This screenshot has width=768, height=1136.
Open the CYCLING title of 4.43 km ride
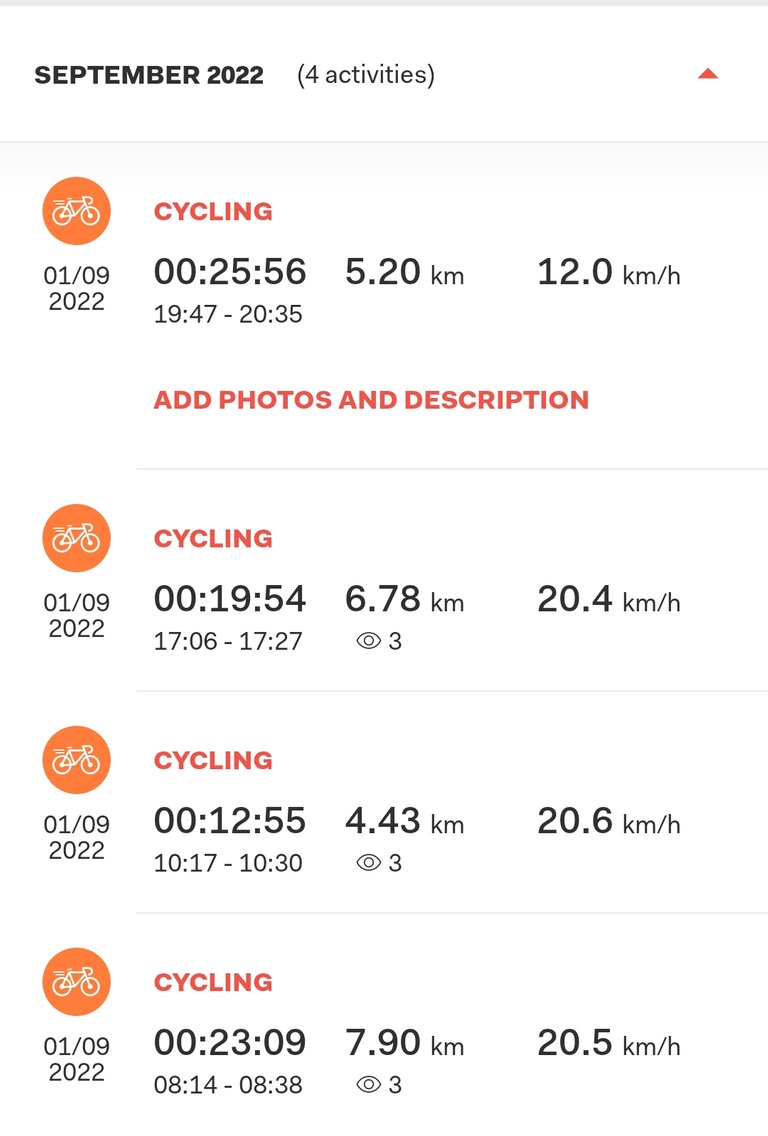point(213,760)
